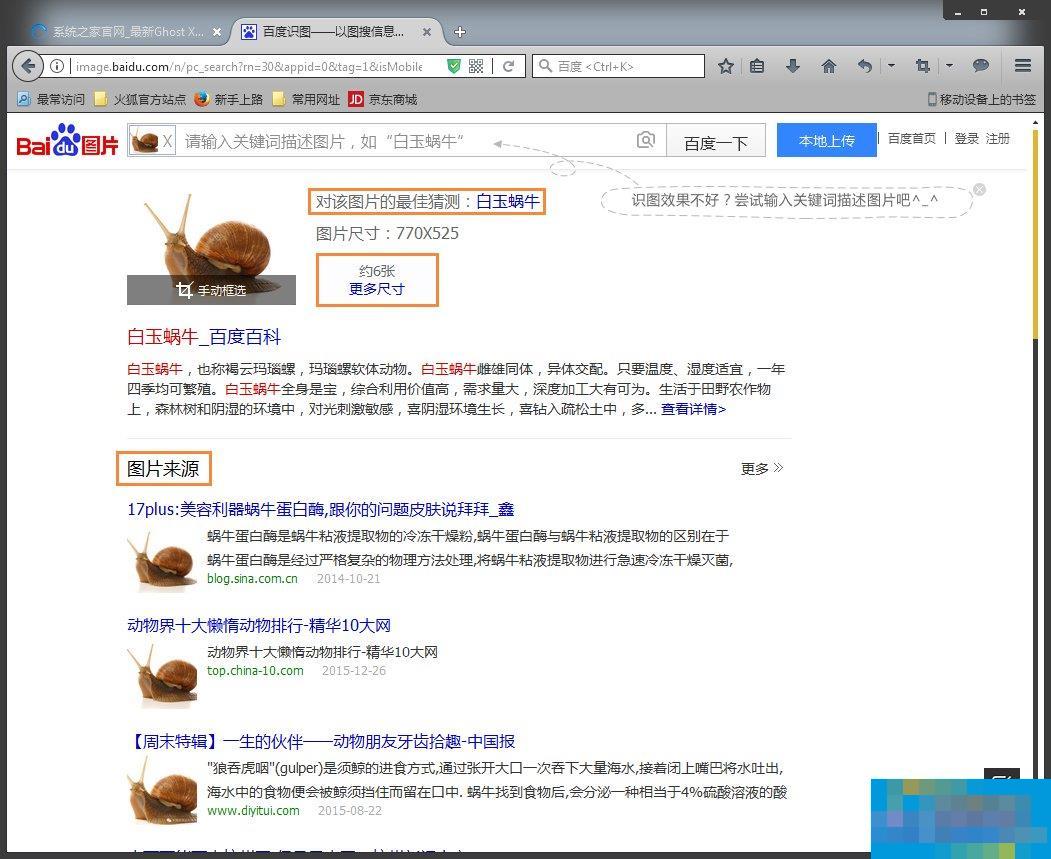Open the downloads arrow icon
The image size is (1051, 859).
point(793,66)
